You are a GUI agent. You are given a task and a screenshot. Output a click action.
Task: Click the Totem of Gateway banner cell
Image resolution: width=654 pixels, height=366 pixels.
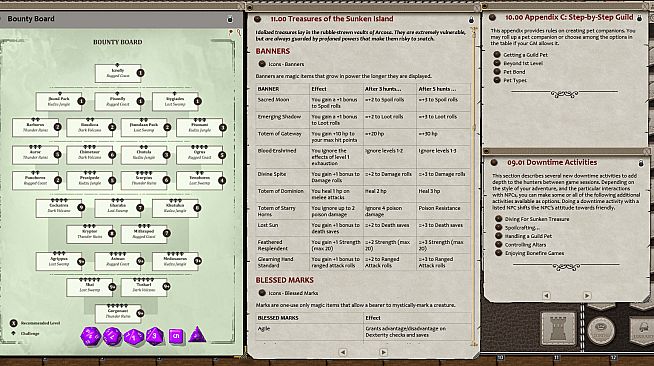click(282, 137)
